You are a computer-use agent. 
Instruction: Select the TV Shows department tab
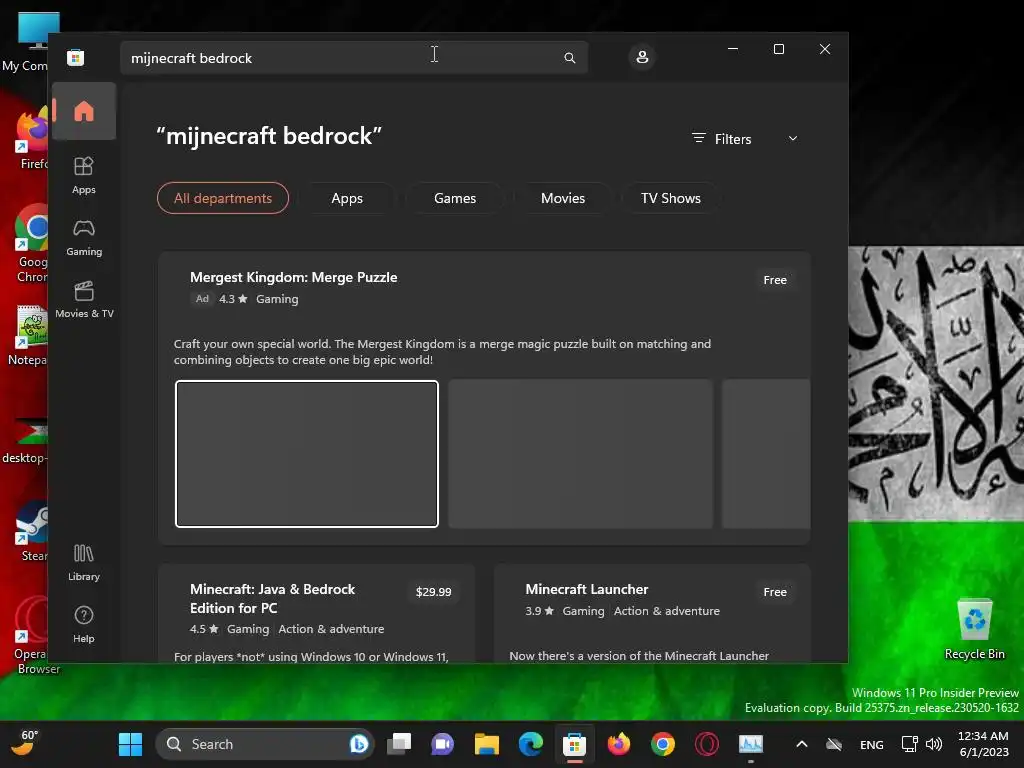coord(671,198)
